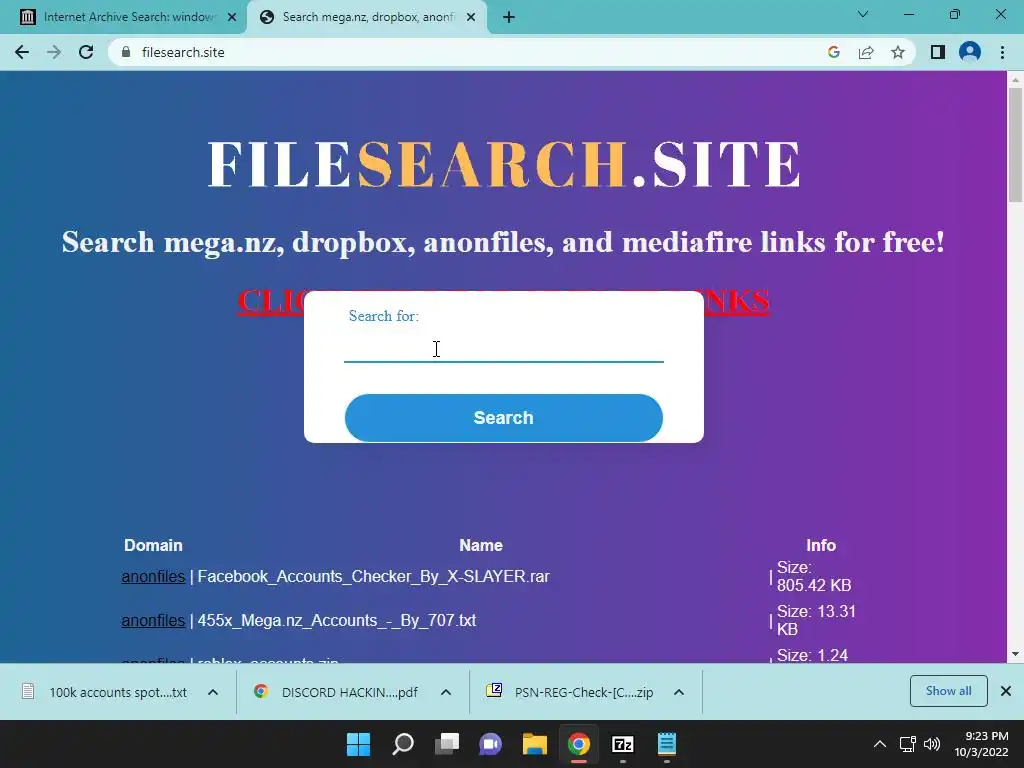Image resolution: width=1024 pixels, height=768 pixels.
Task: Select the Search mega.nz, dropbox tab
Action: point(368,17)
